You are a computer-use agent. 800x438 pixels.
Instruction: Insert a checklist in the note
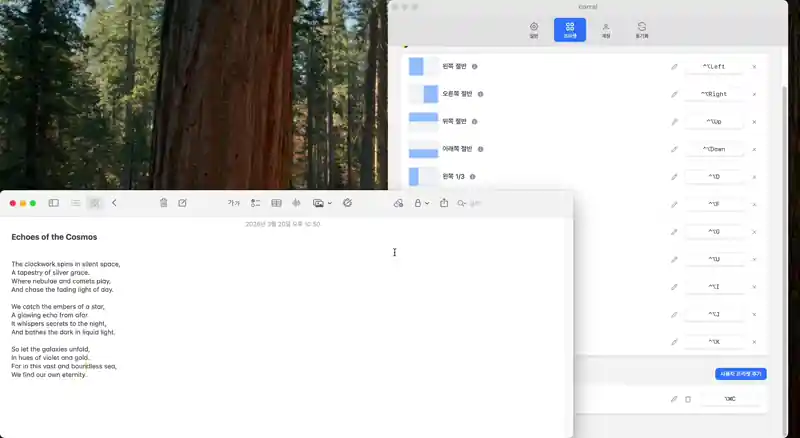pos(256,203)
